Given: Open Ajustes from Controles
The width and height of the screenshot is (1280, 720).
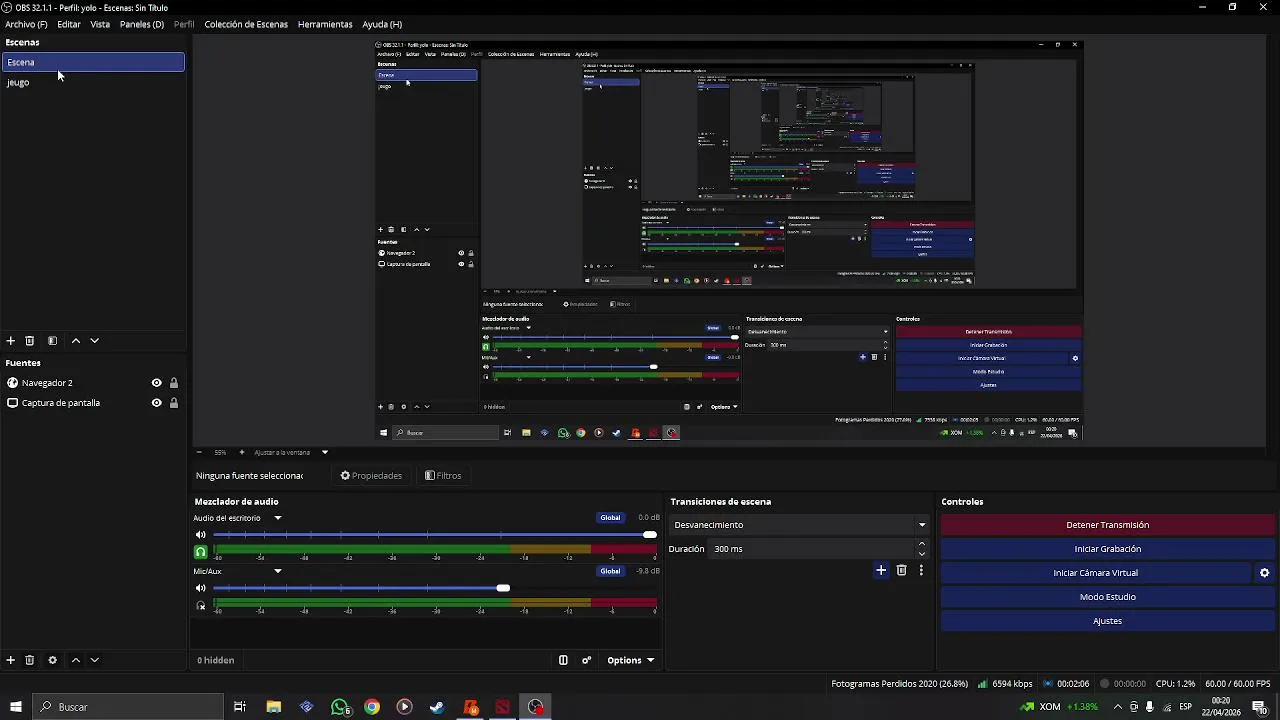Looking at the screenshot, I should click(x=1107, y=621).
